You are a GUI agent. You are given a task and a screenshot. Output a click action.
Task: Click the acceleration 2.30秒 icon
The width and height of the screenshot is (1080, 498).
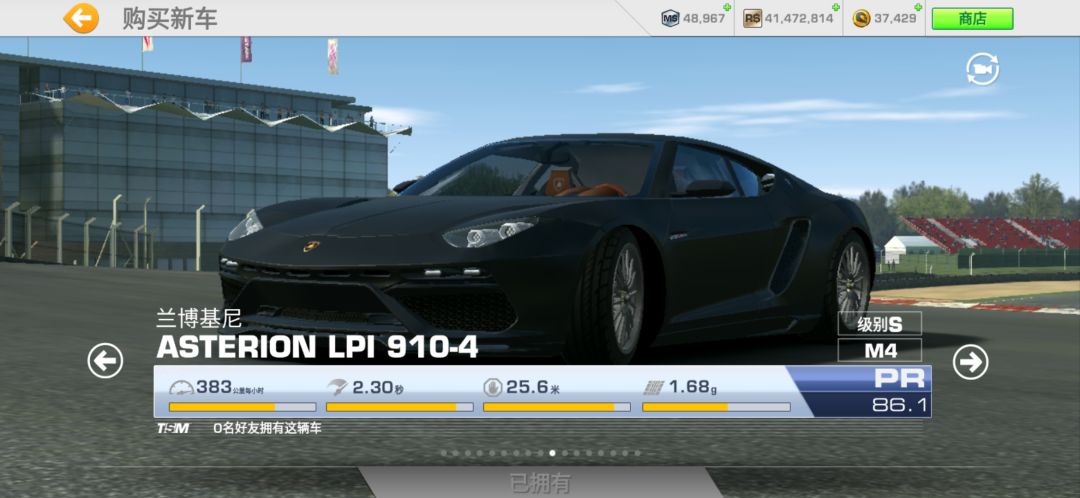338,387
